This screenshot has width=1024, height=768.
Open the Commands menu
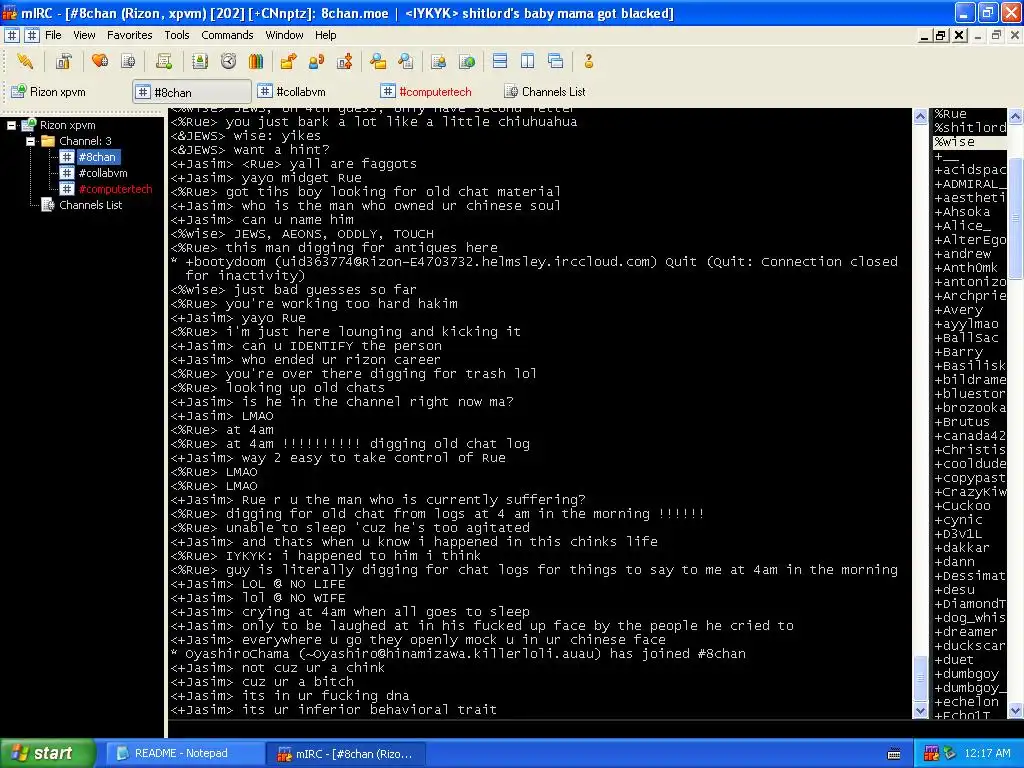227,35
